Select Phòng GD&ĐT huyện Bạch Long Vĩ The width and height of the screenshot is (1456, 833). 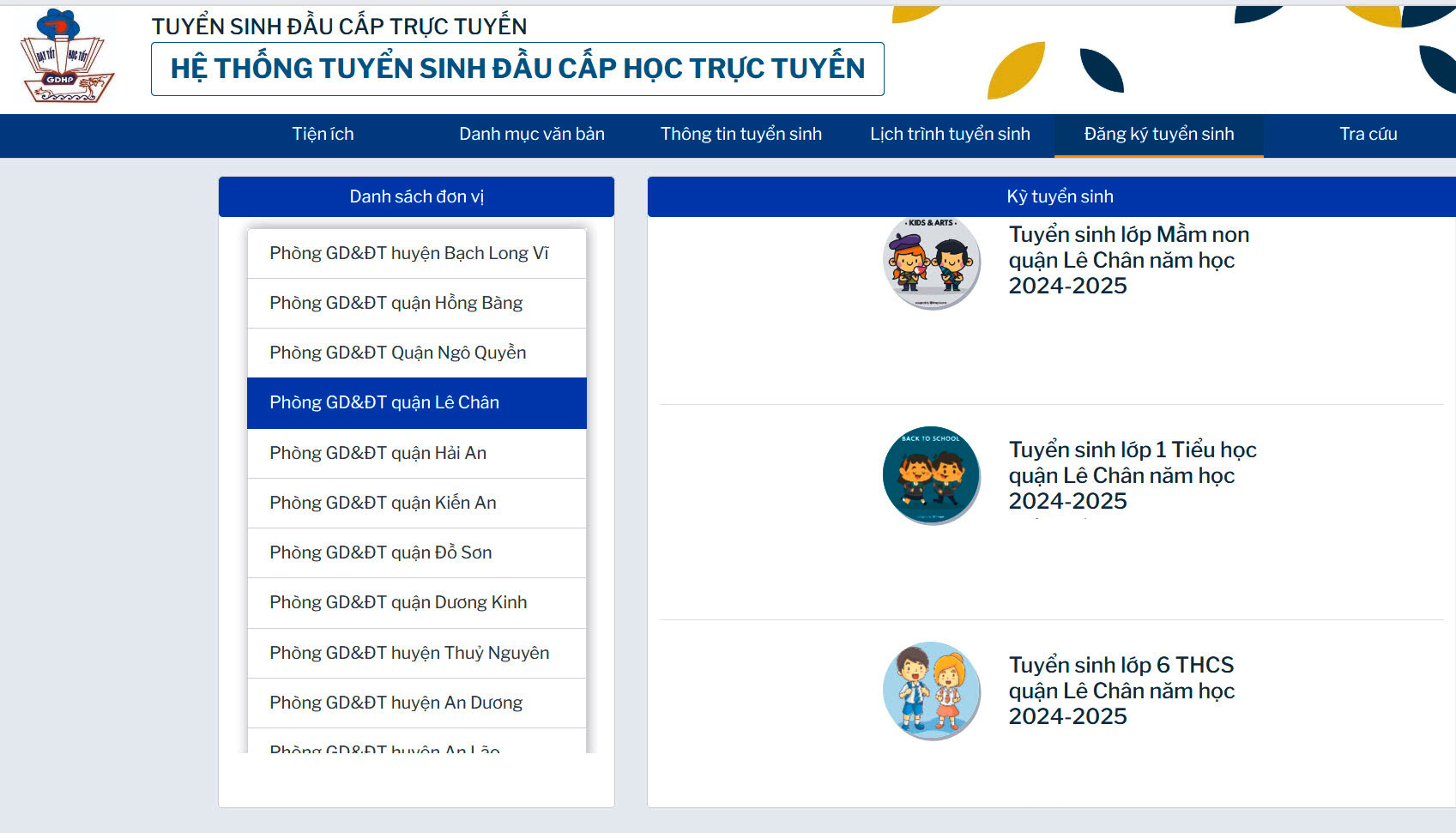pyautogui.click(x=409, y=254)
